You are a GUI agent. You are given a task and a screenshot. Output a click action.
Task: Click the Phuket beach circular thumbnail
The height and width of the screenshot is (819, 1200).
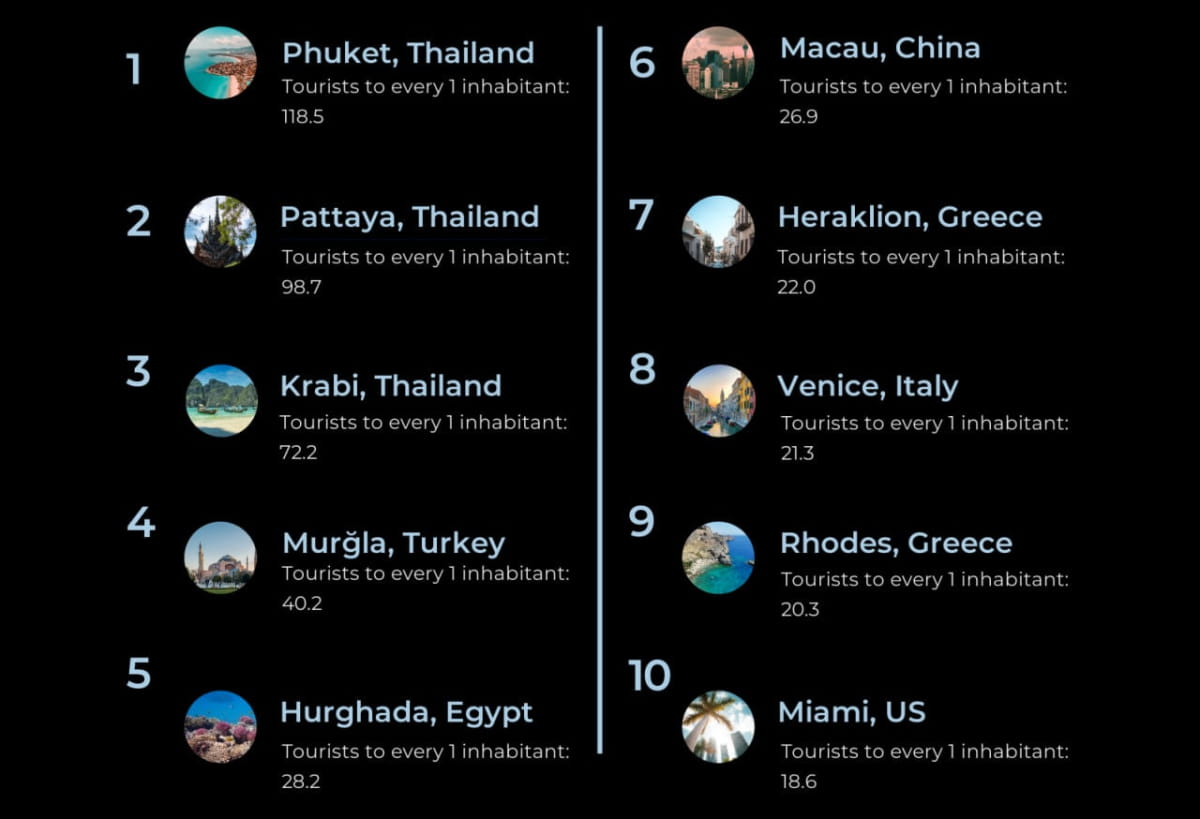tap(220, 62)
